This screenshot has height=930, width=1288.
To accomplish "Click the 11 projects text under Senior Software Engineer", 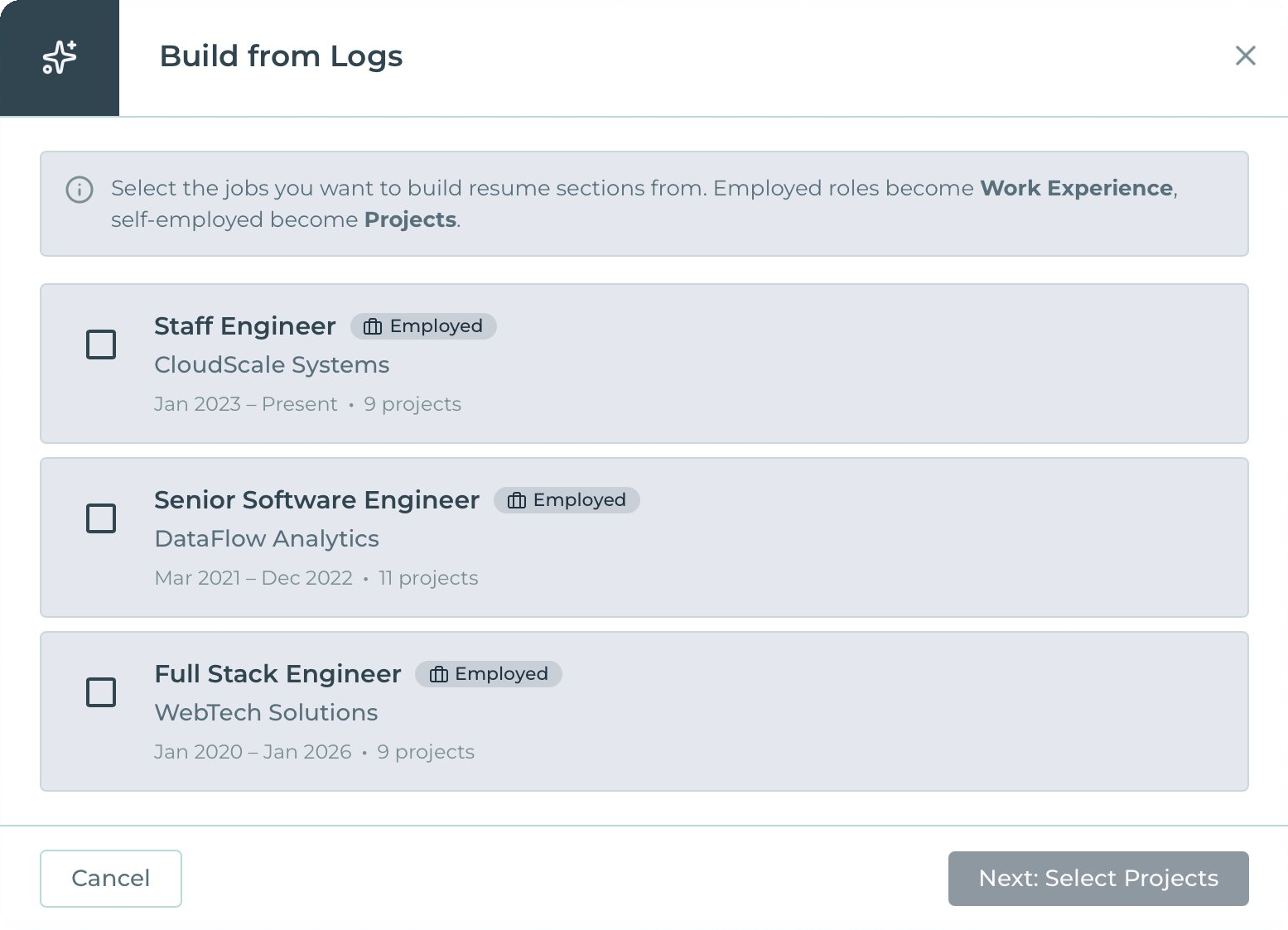I will point(428,578).
